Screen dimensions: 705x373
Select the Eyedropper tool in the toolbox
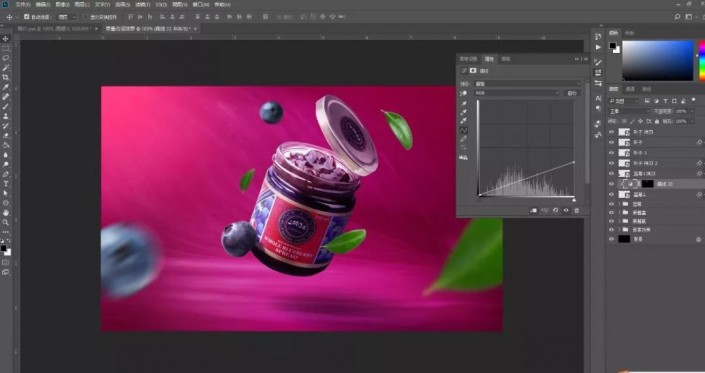6,87
